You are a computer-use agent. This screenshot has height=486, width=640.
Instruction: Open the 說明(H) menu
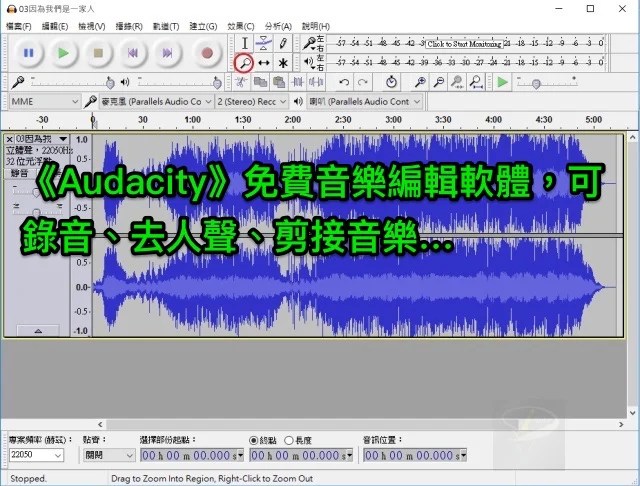[316, 27]
